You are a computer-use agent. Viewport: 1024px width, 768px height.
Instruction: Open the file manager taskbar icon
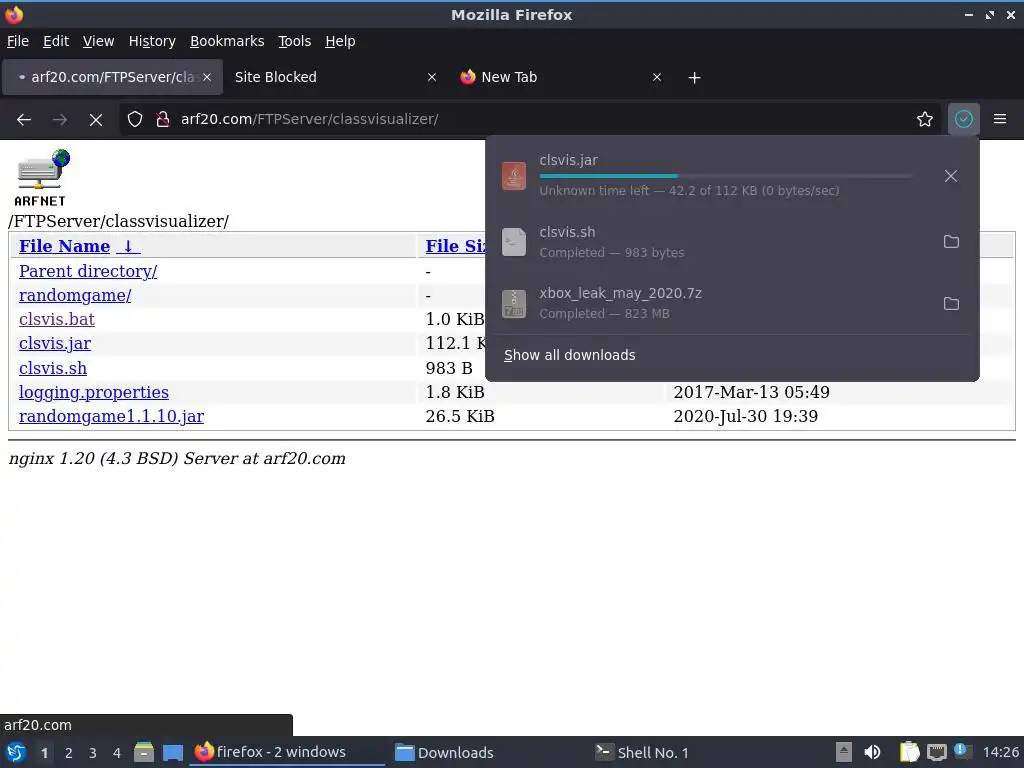coord(144,752)
